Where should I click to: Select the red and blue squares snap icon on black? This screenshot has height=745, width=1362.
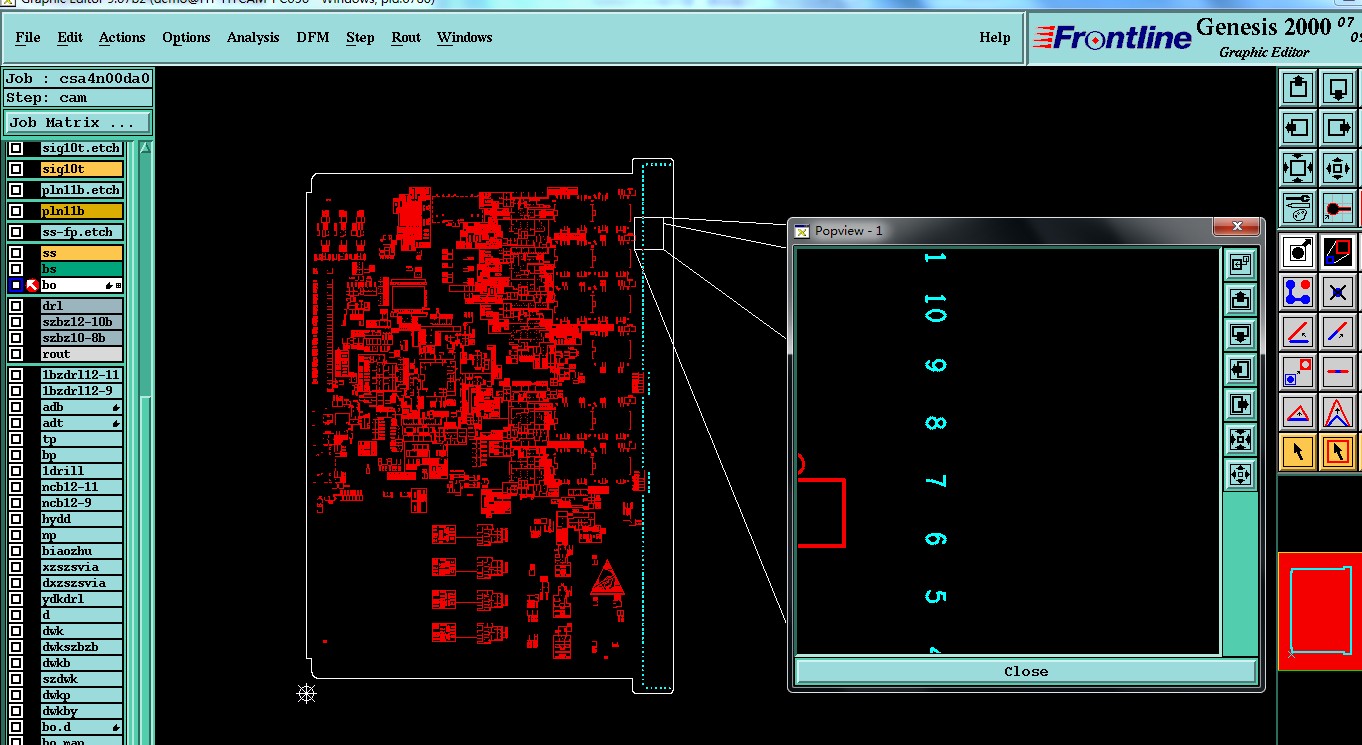[x=1338, y=252]
